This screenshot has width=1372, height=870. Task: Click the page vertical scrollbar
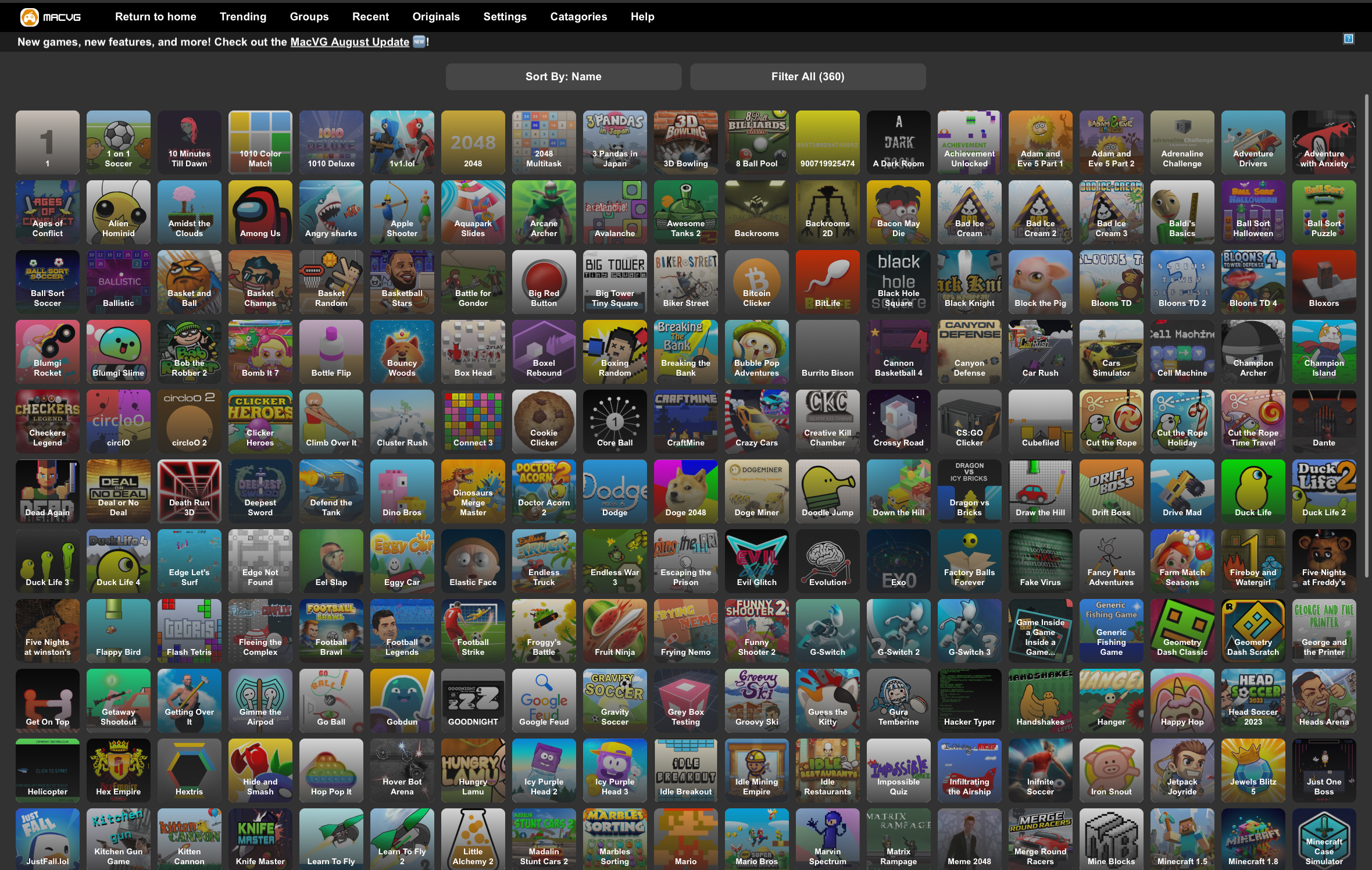click(1366, 336)
